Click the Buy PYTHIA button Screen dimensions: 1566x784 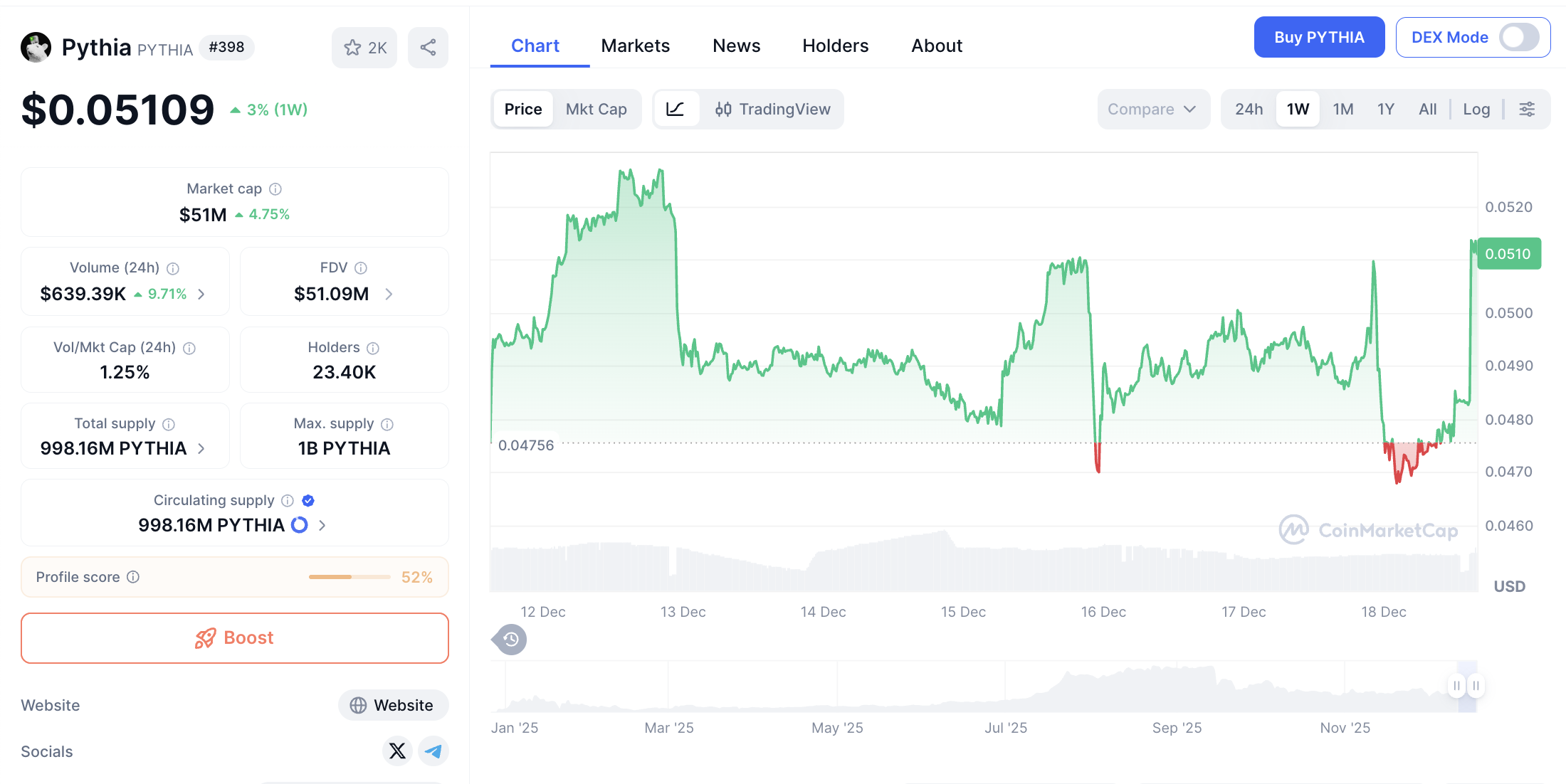click(x=1318, y=37)
